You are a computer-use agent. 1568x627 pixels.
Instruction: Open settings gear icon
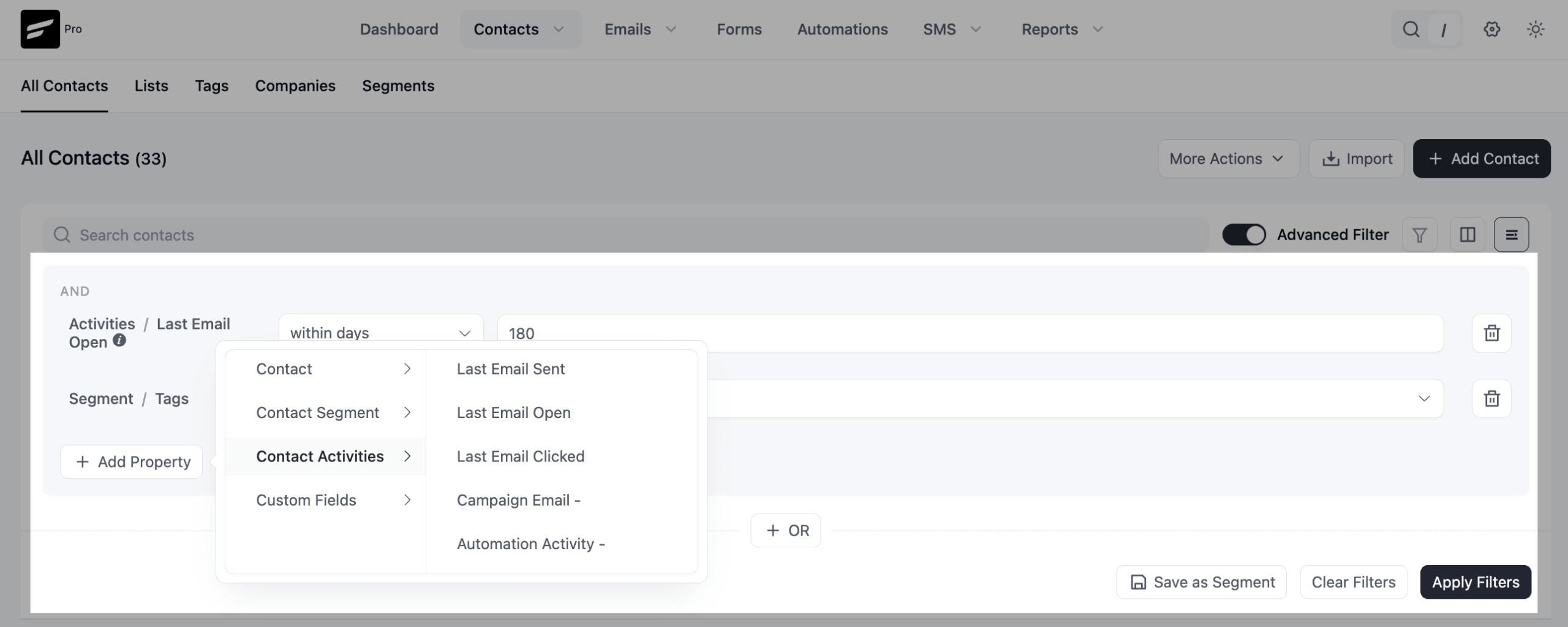tap(1491, 29)
